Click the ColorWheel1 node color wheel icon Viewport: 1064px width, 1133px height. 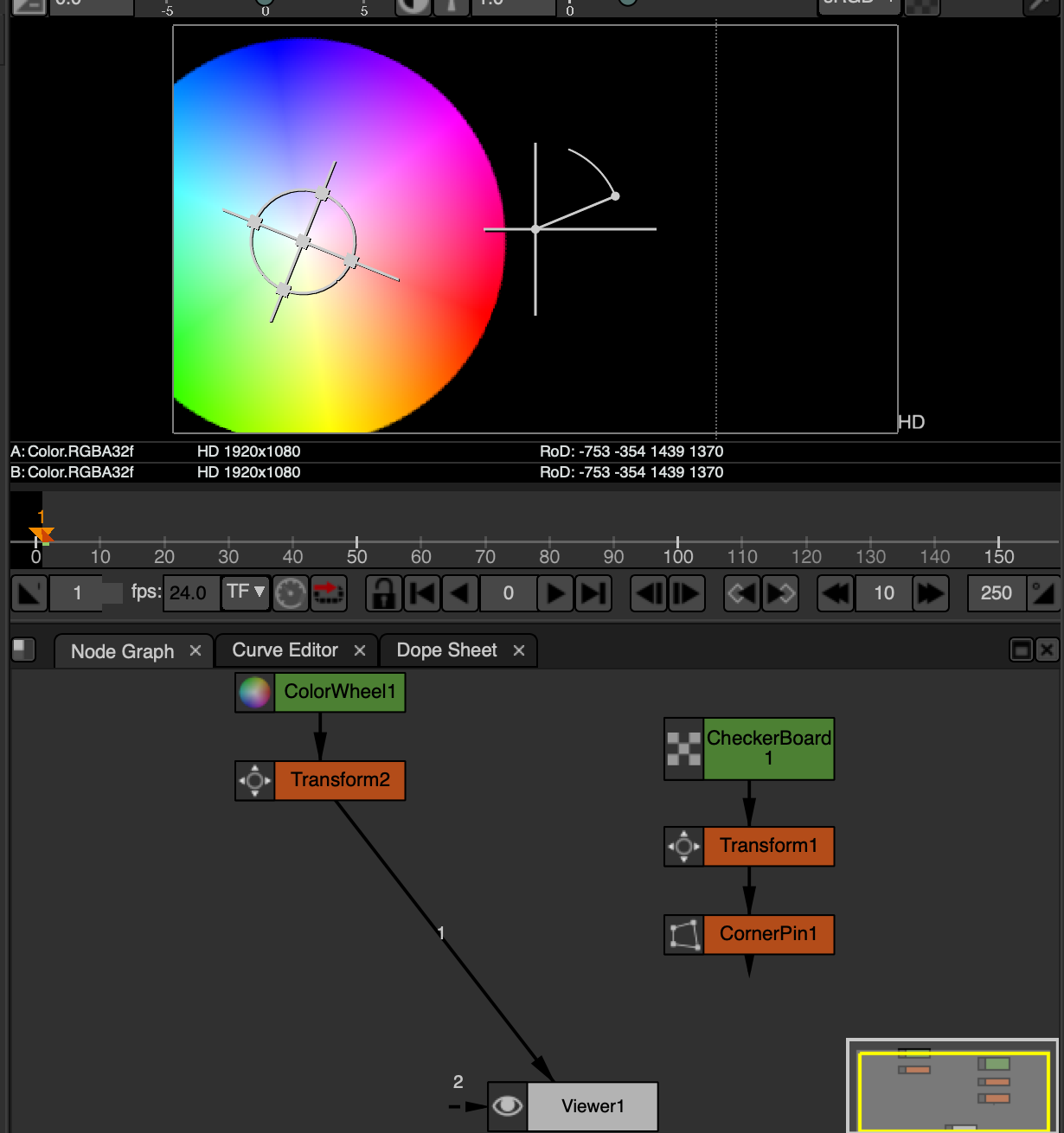(x=254, y=693)
